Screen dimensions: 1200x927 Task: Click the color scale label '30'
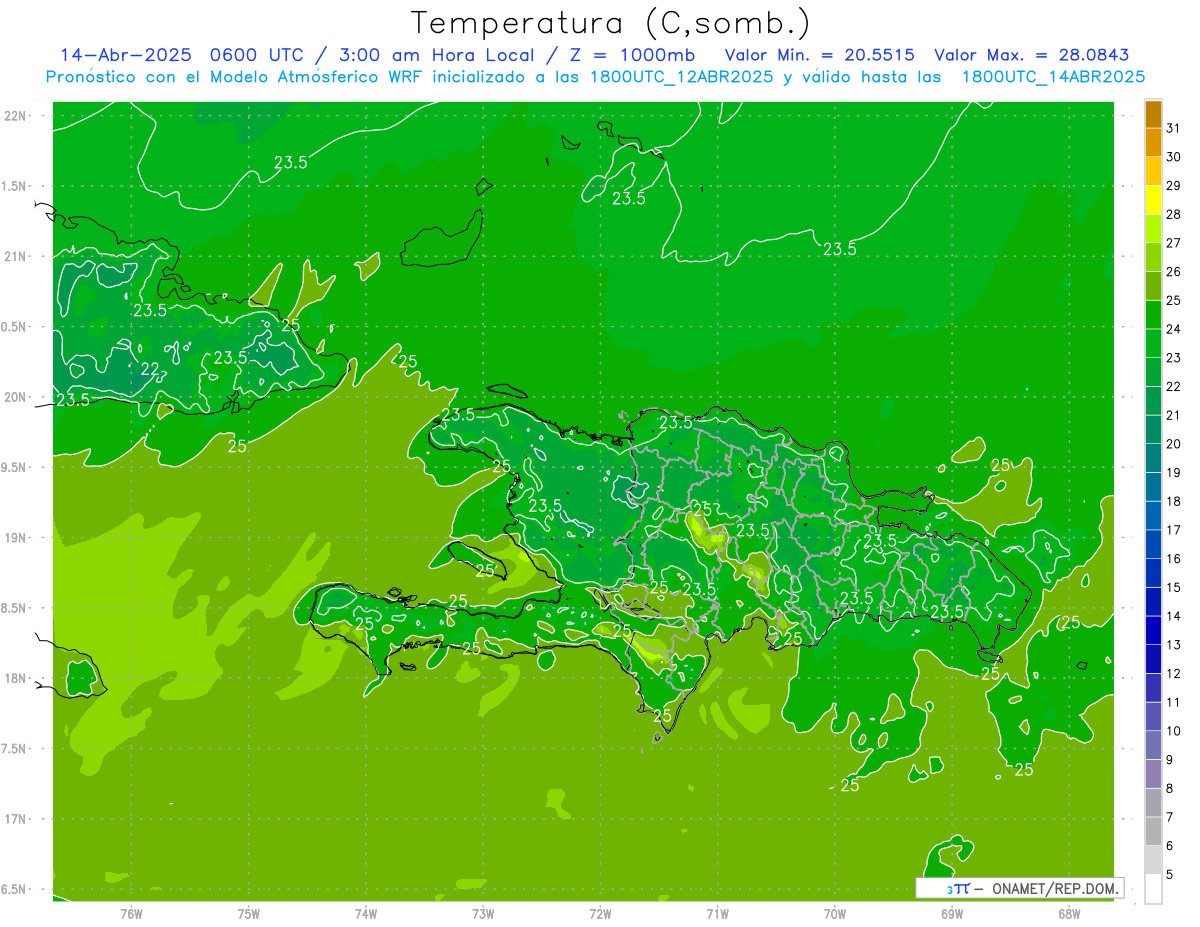pos(1174,156)
